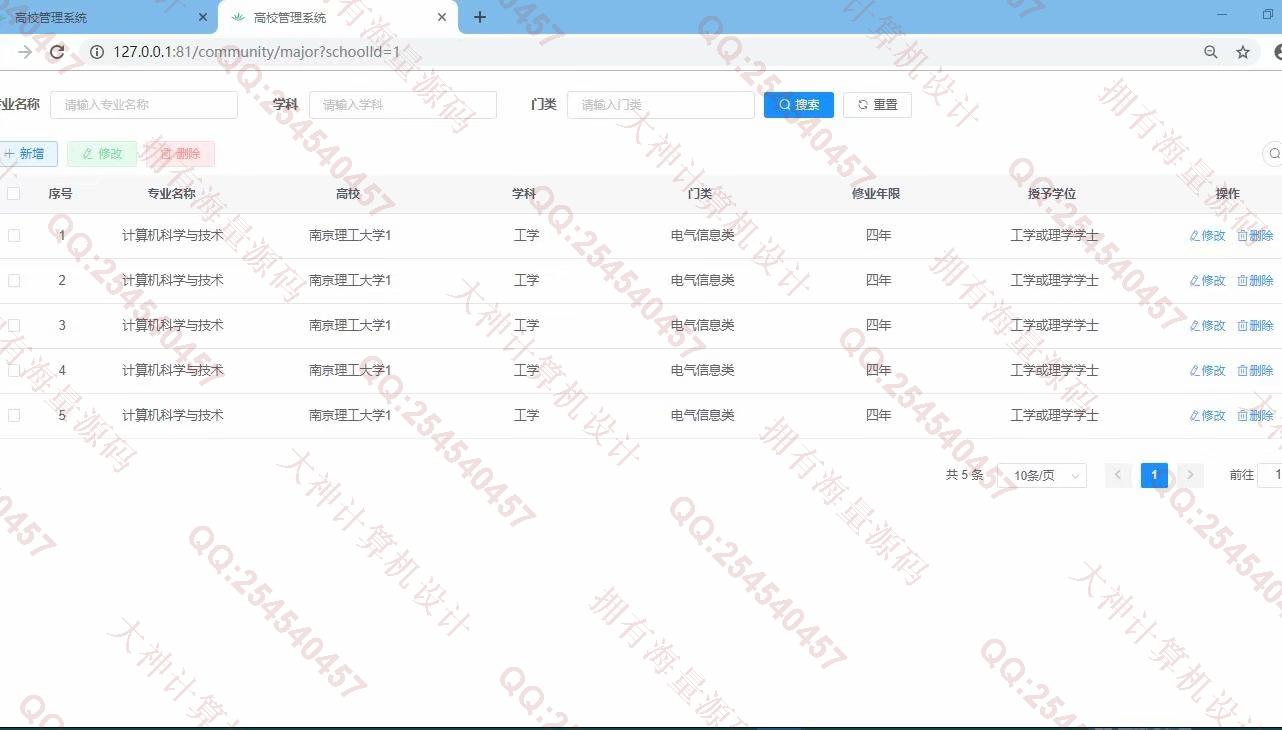1282x730 pixels.
Task: Go to previous page with left arrow
Action: click(1119, 476)
